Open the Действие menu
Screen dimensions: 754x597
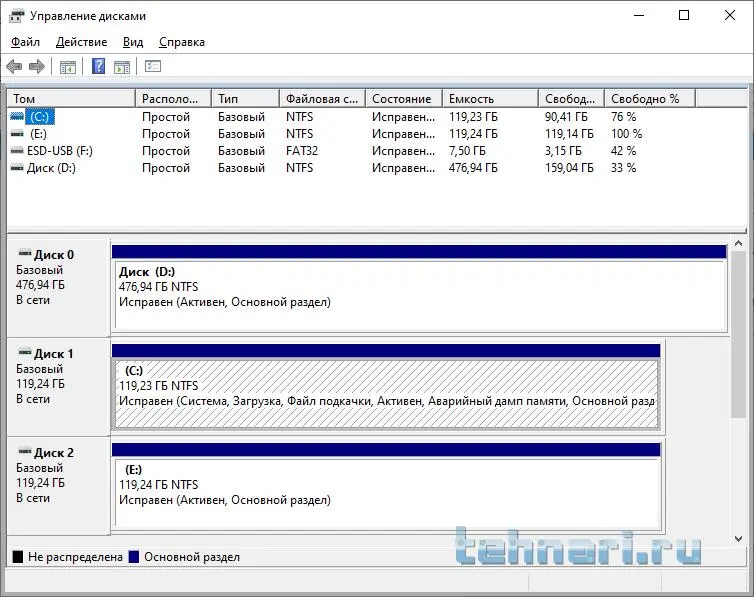coord(81,42)
